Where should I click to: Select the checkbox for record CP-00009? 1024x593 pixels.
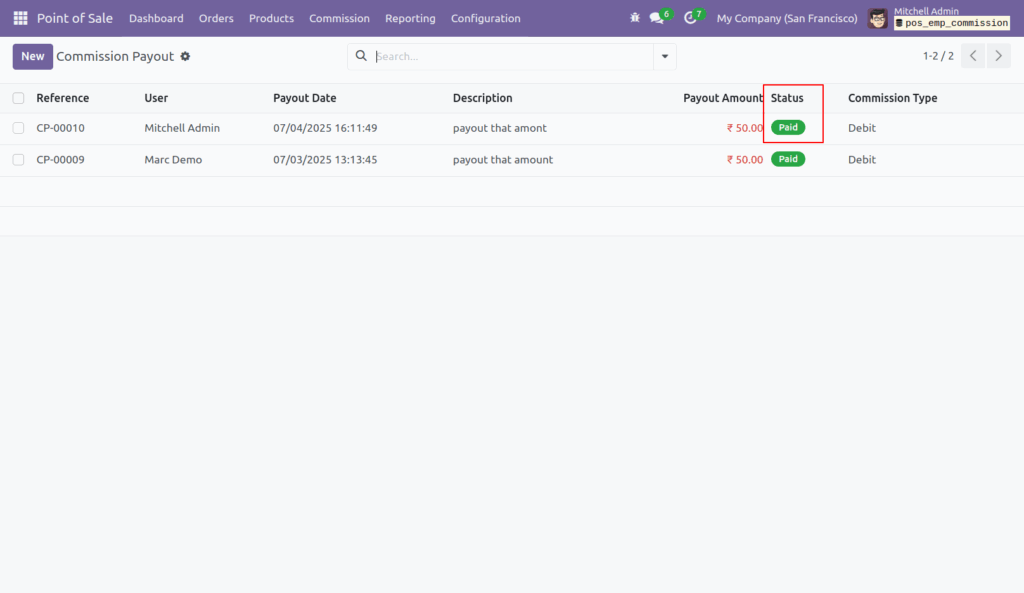click(x=17, y=159)
